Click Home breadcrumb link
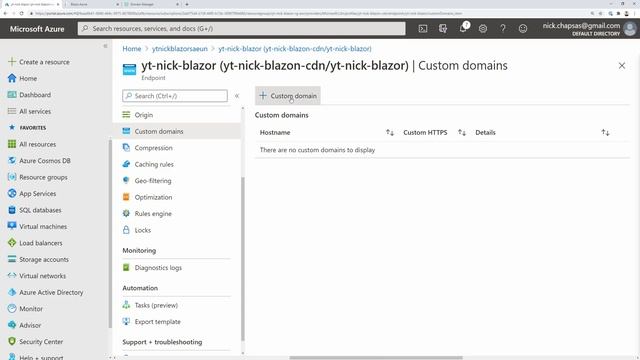This screenshot has width=640, height=360. (131, 49)
